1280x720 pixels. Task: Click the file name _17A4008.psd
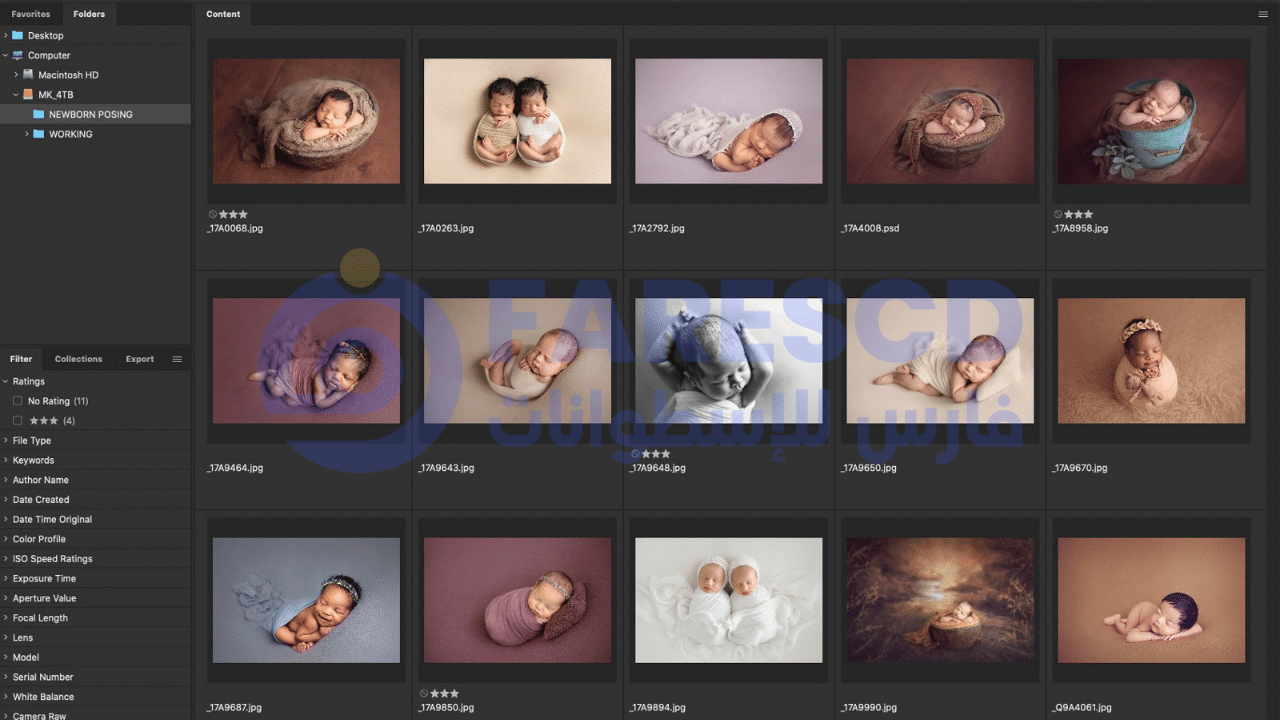870,228
